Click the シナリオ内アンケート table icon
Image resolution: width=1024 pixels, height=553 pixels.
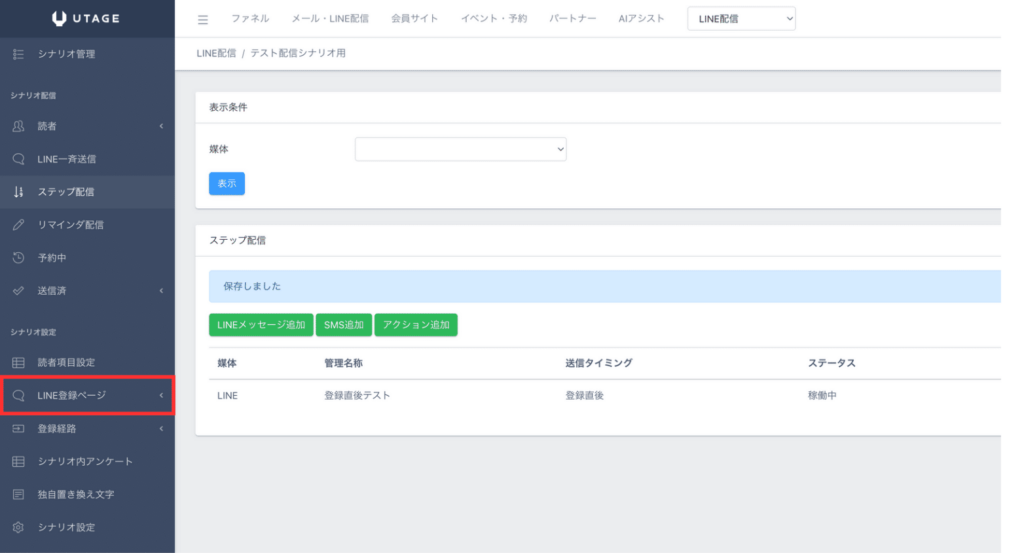[18, 462]
